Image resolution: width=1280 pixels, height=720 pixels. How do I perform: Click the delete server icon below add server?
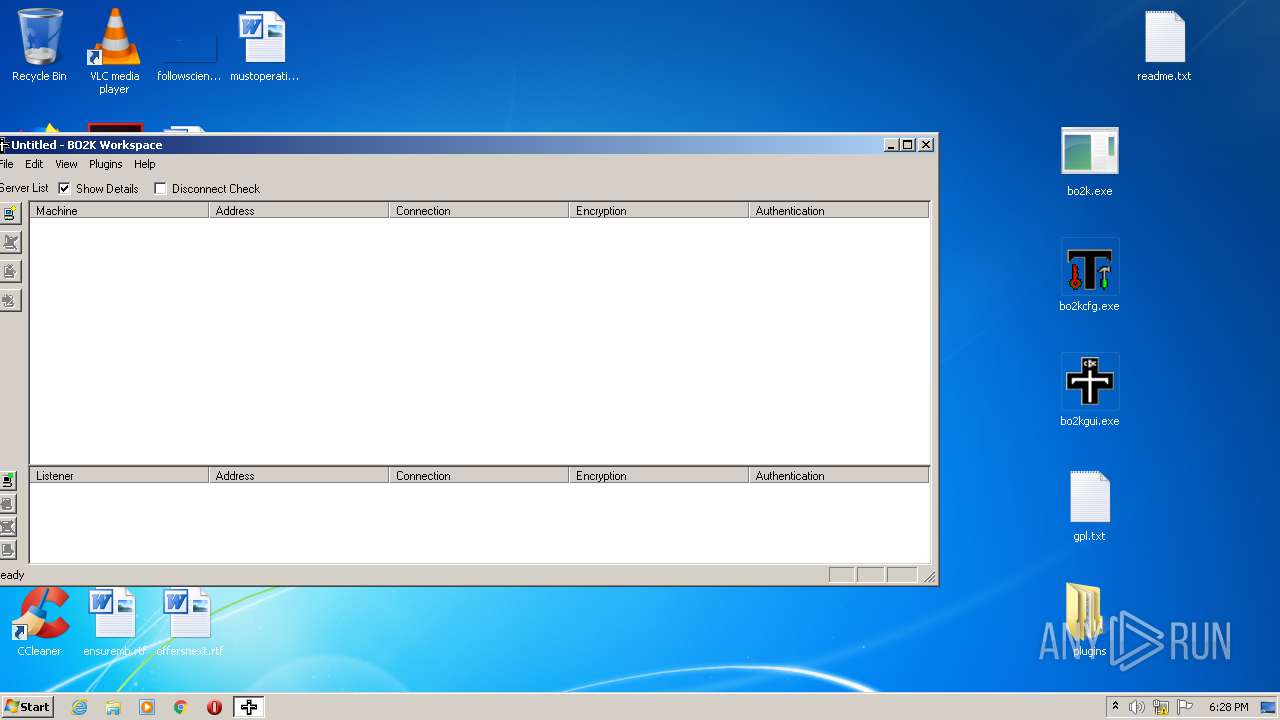(9, 242)
